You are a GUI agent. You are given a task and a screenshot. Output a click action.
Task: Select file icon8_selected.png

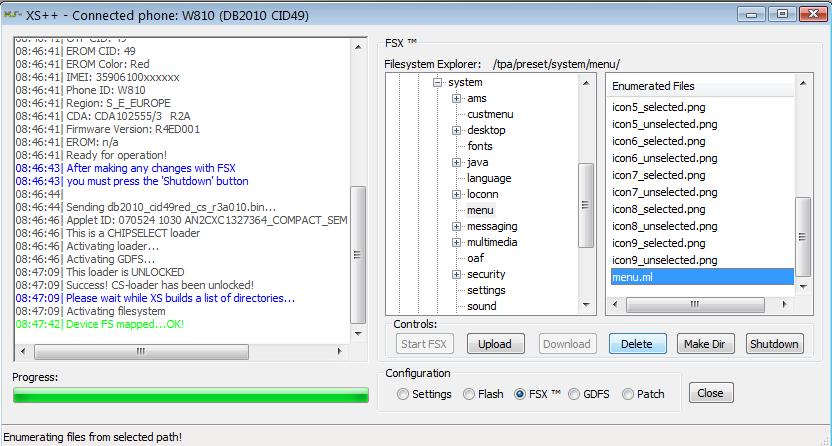coord(658,209)
